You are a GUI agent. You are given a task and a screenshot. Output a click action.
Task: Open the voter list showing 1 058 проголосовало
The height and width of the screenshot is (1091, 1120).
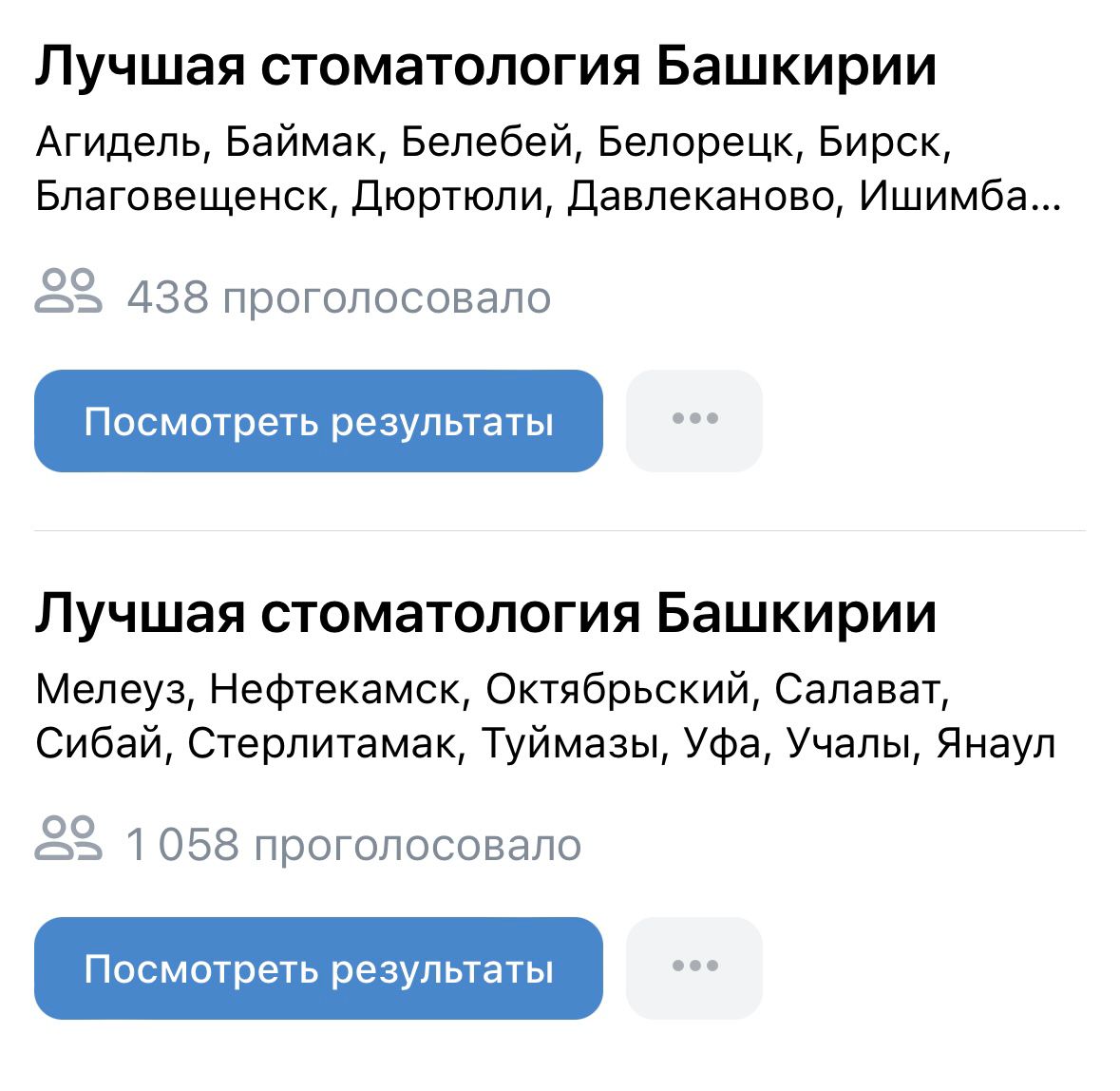(x=353, y=845)
